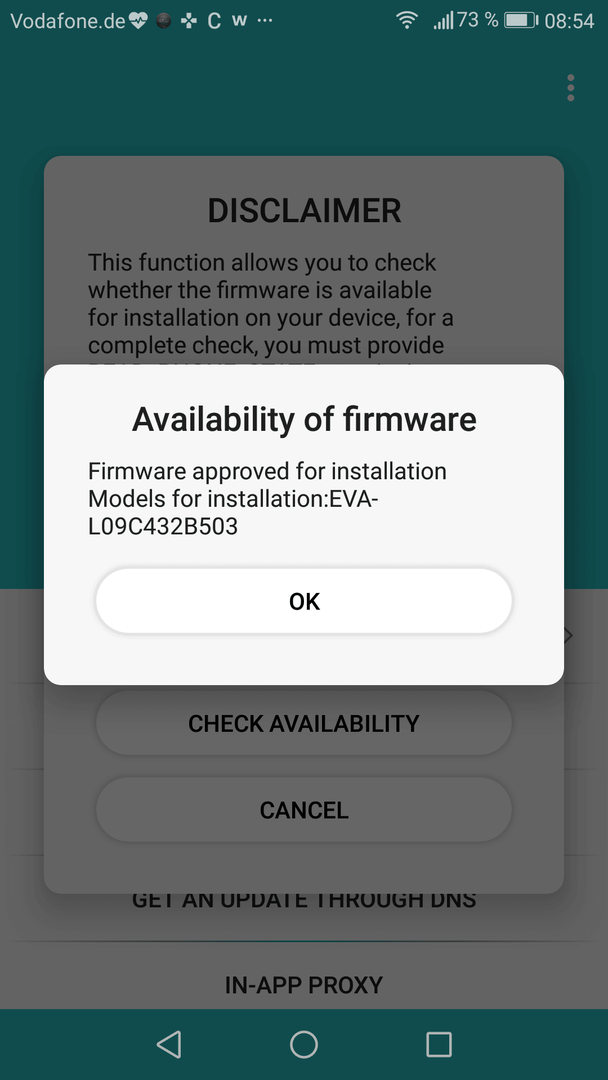The image size is (608, 1080).
Task: Select GET AN UPDATE THROUGH DNS
Action: tap(304, 900)
